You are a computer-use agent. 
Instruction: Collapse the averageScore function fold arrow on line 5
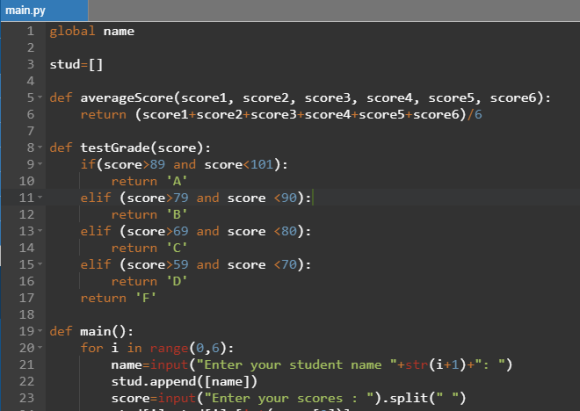[40, 98]
